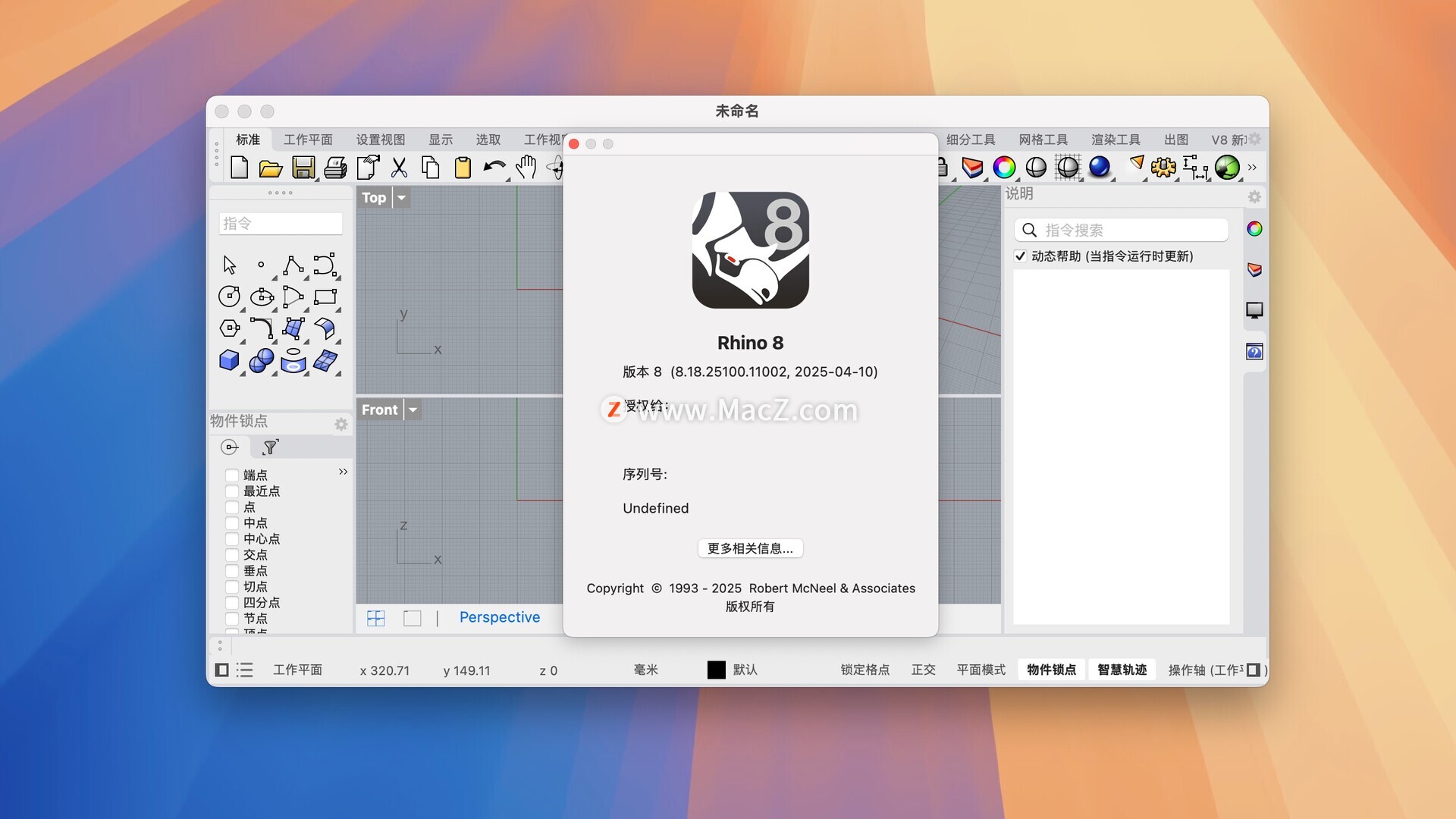This screenshot has height=819, width=1456.
Task: Open 说明 panel gear menu
Action: click(x=1254, y=197)
